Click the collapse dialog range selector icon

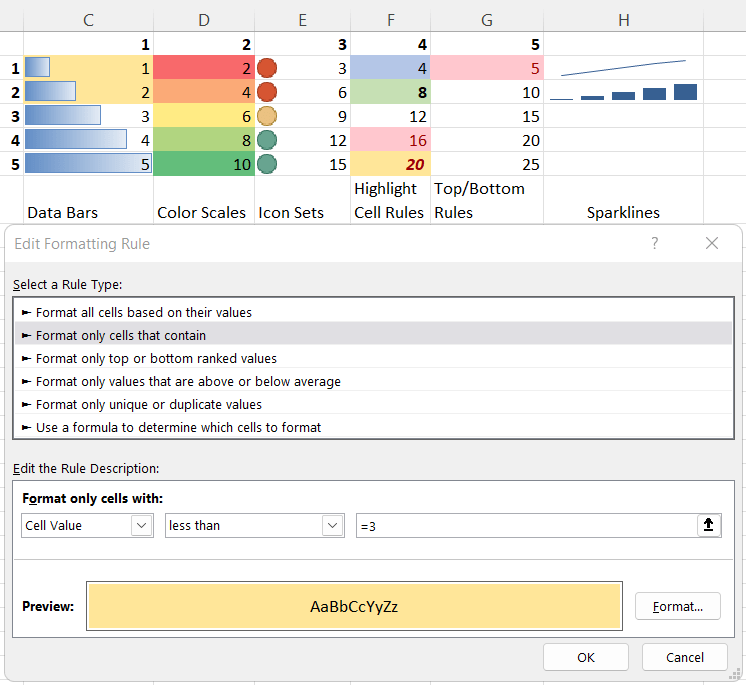tap(708, 525)
